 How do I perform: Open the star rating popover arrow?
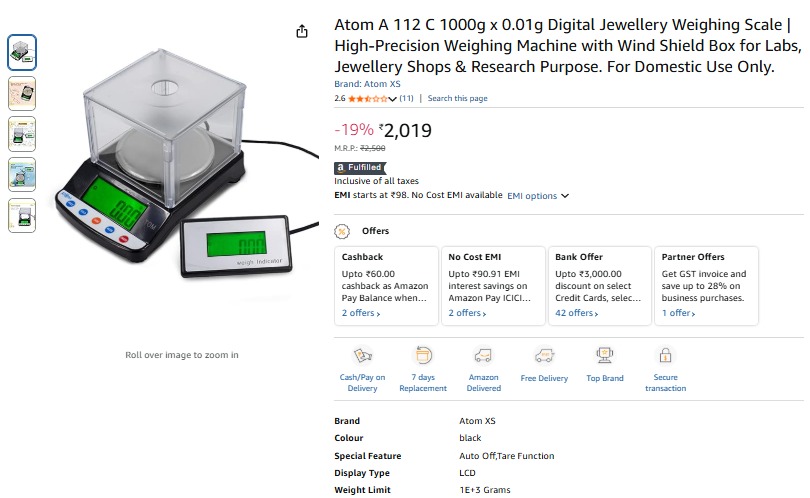[395, 99]
